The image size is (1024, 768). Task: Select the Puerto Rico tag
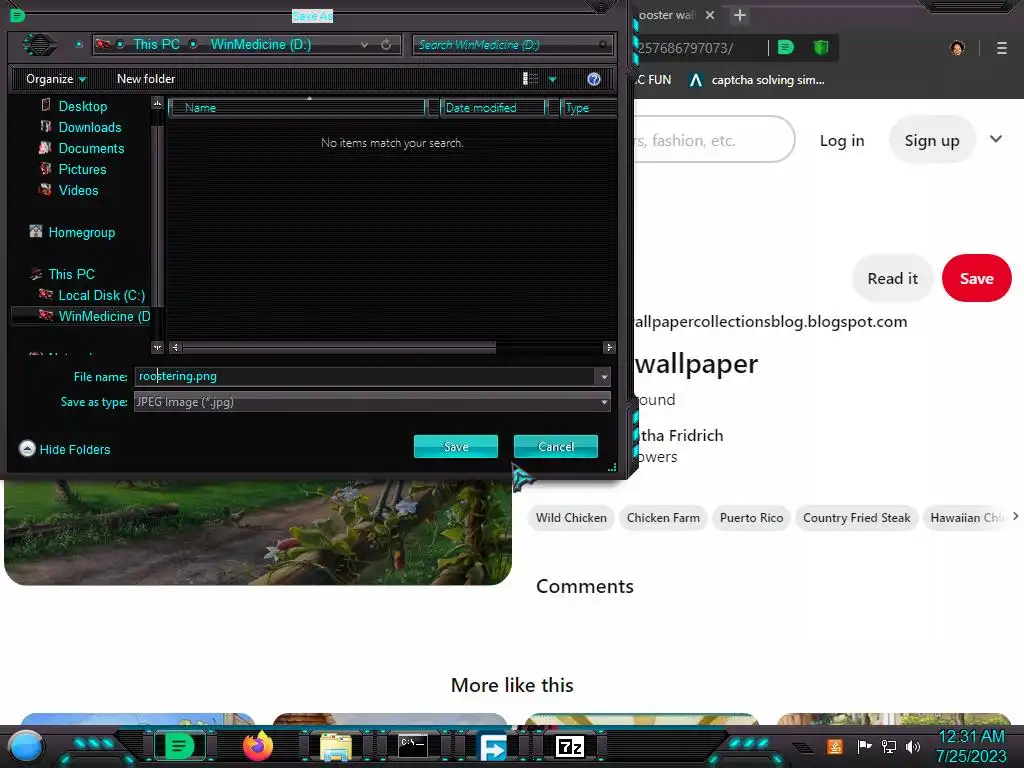tap(751, 518)
